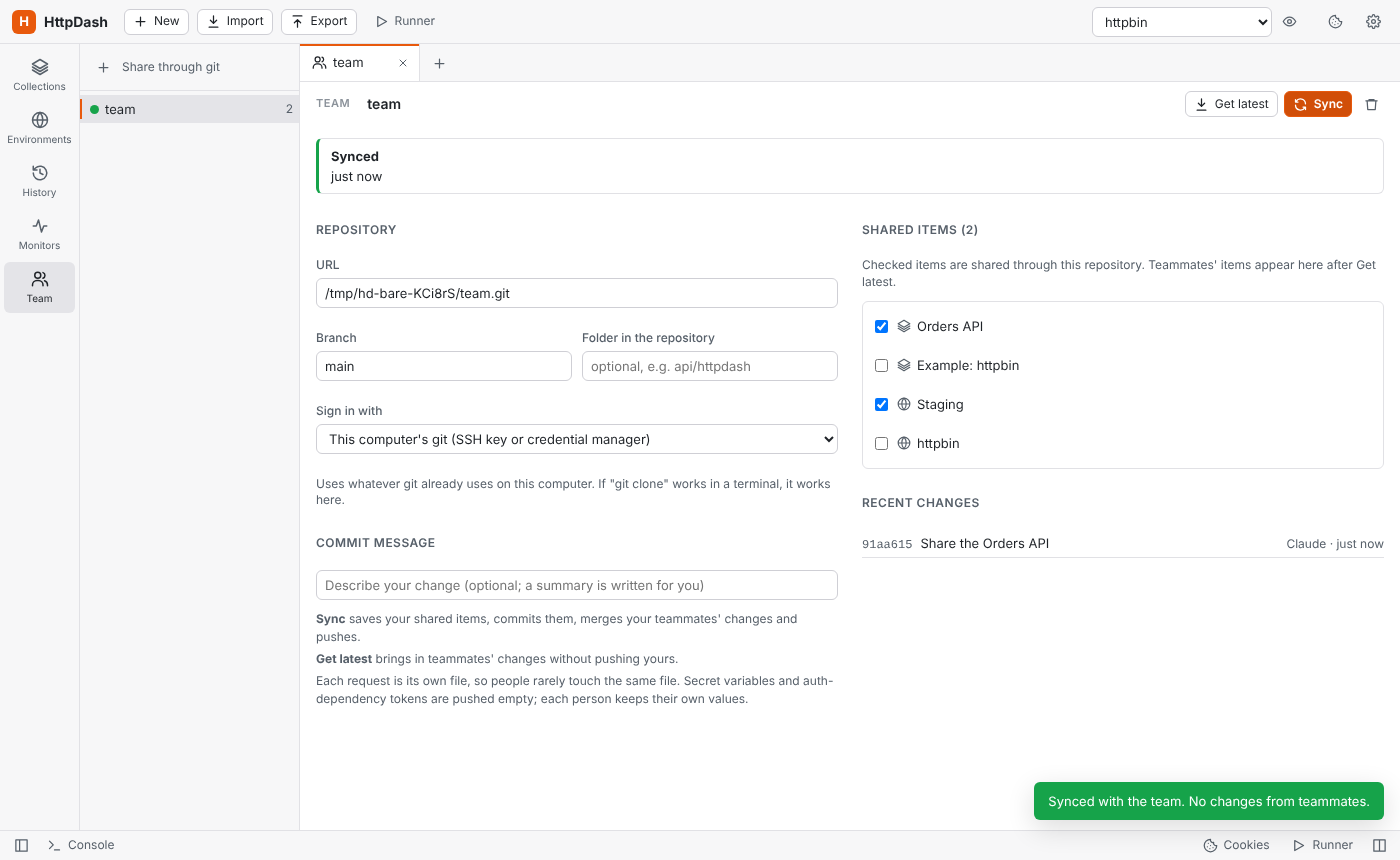
Task: Open the Console from status bar
Action: coord(81,845)
